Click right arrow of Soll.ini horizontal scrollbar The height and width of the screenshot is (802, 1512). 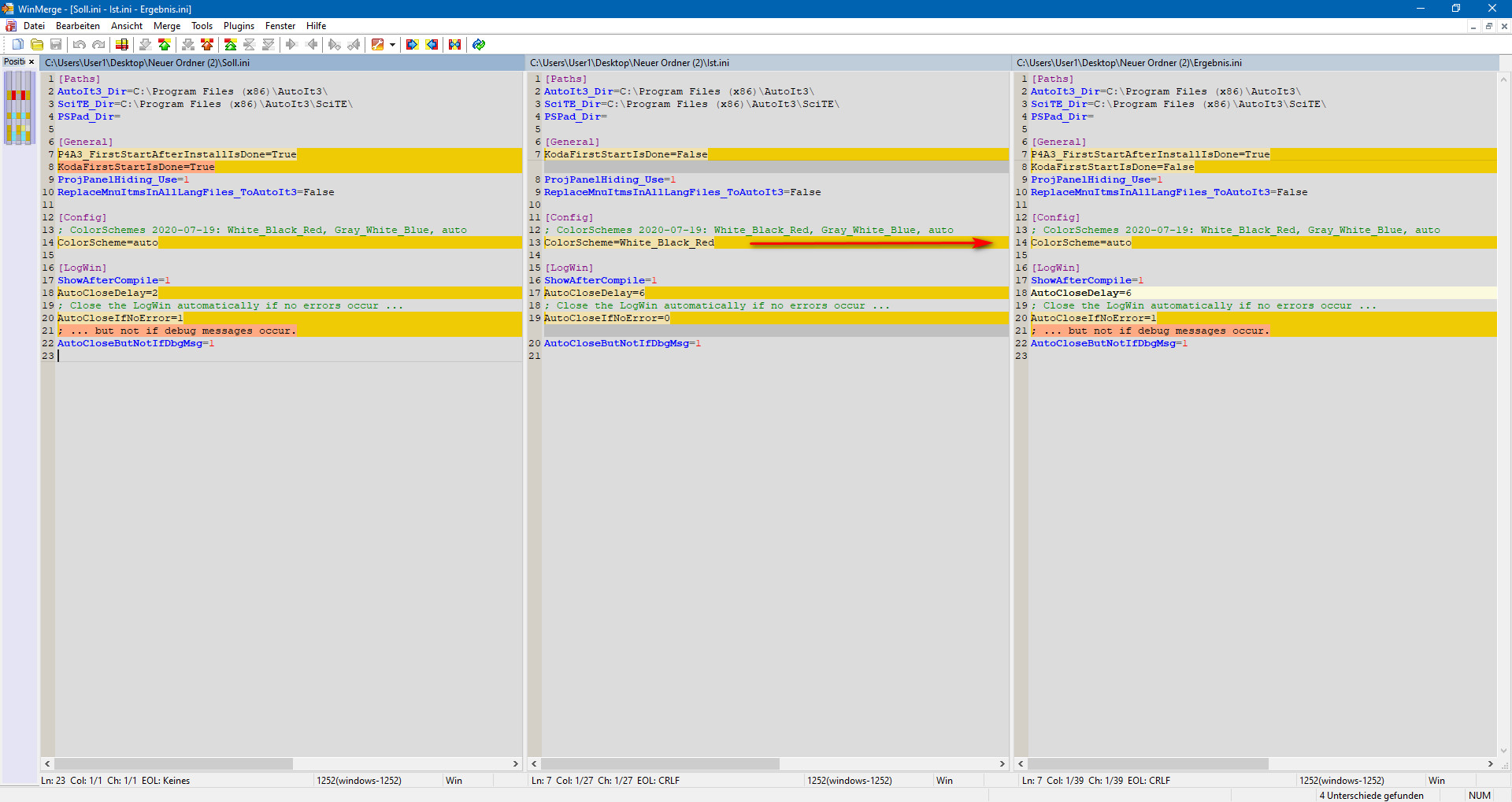click(x=516, y=763)
